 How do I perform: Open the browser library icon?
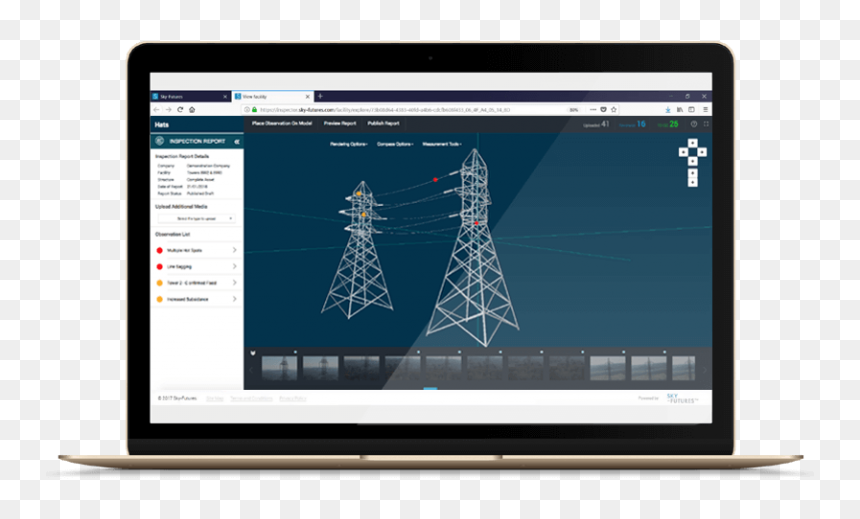(x=680, y=110)
